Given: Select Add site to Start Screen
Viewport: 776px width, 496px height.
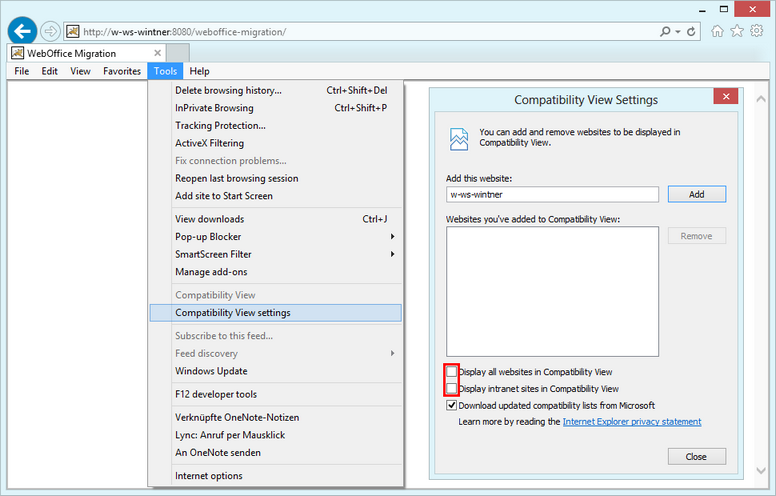Looking at the screenshot, I should click(x=276, y=196).
